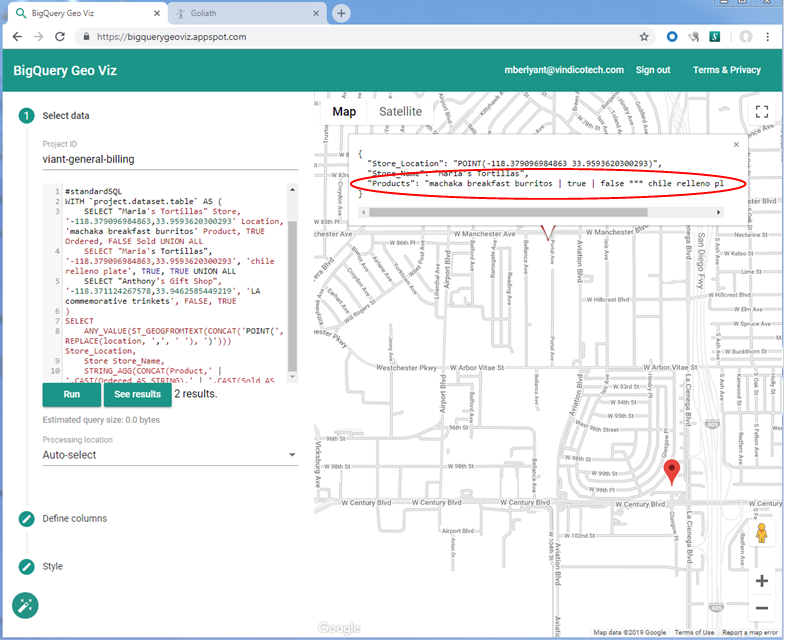This screenshot has width=785, height=641.
Task: Click the query editor scrollbar down arrow
Action: (292, 377)
